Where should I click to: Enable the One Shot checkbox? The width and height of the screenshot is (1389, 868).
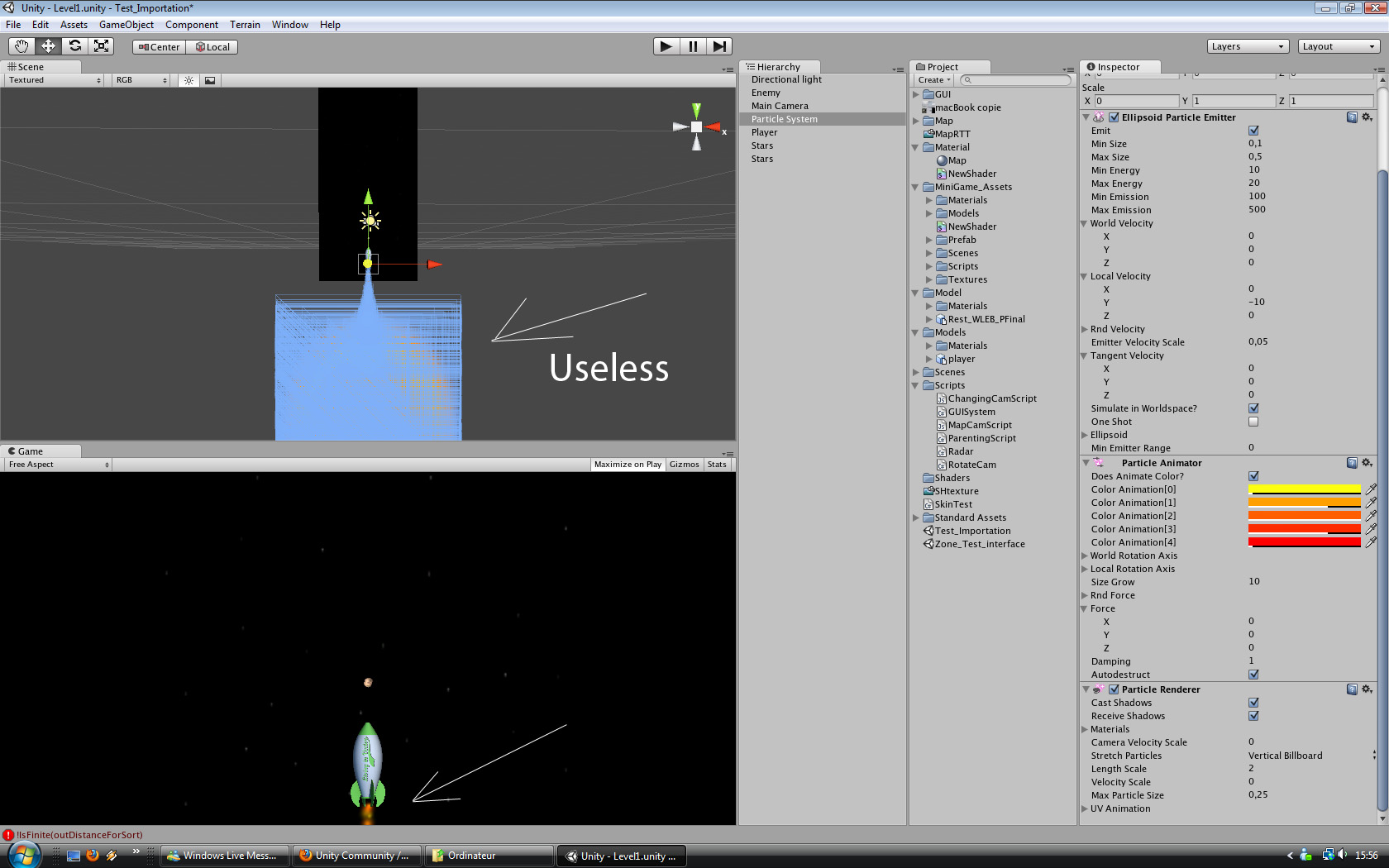1253,422
